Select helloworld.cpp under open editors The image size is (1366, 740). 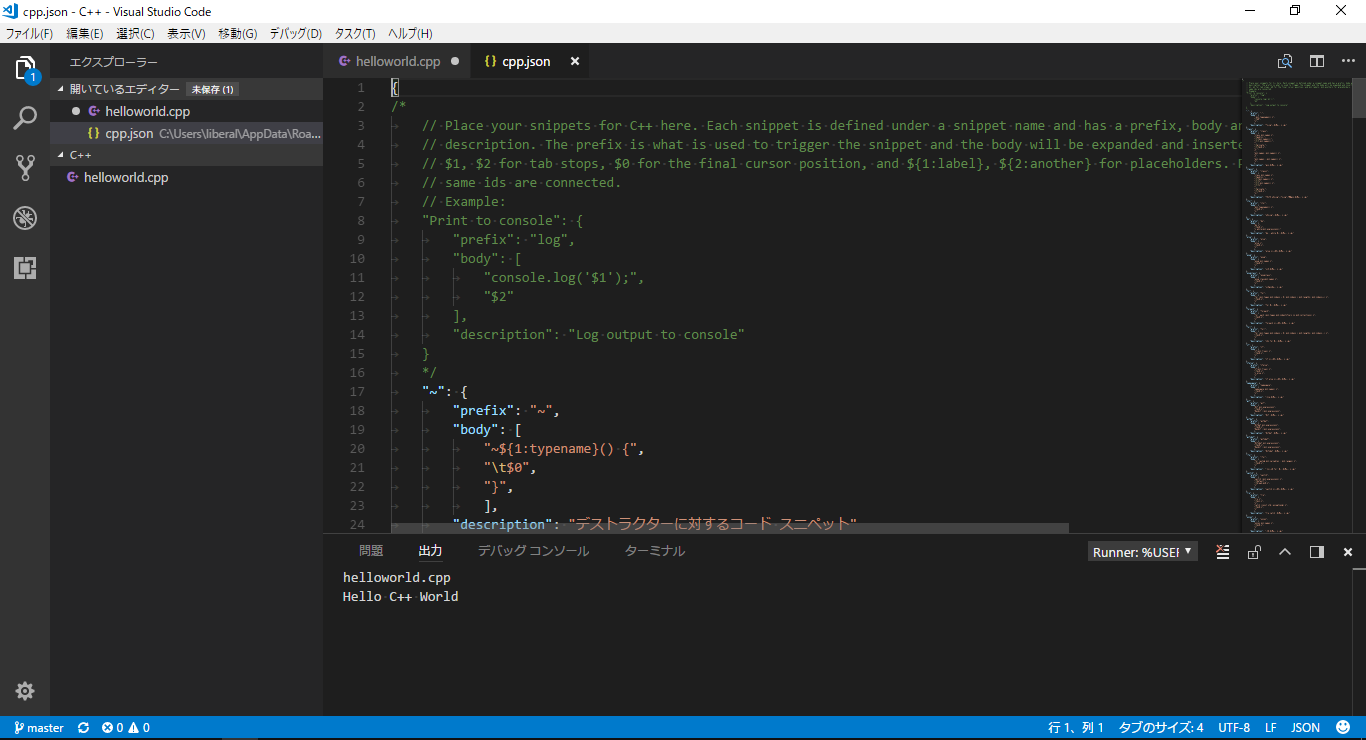(187, 111)
